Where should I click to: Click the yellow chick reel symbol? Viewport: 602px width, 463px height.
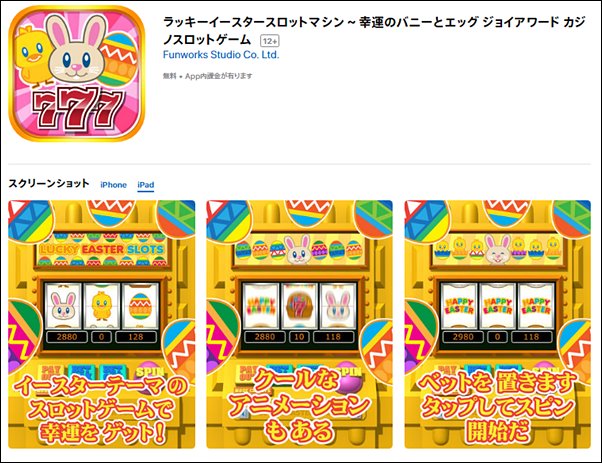[101, 305]
